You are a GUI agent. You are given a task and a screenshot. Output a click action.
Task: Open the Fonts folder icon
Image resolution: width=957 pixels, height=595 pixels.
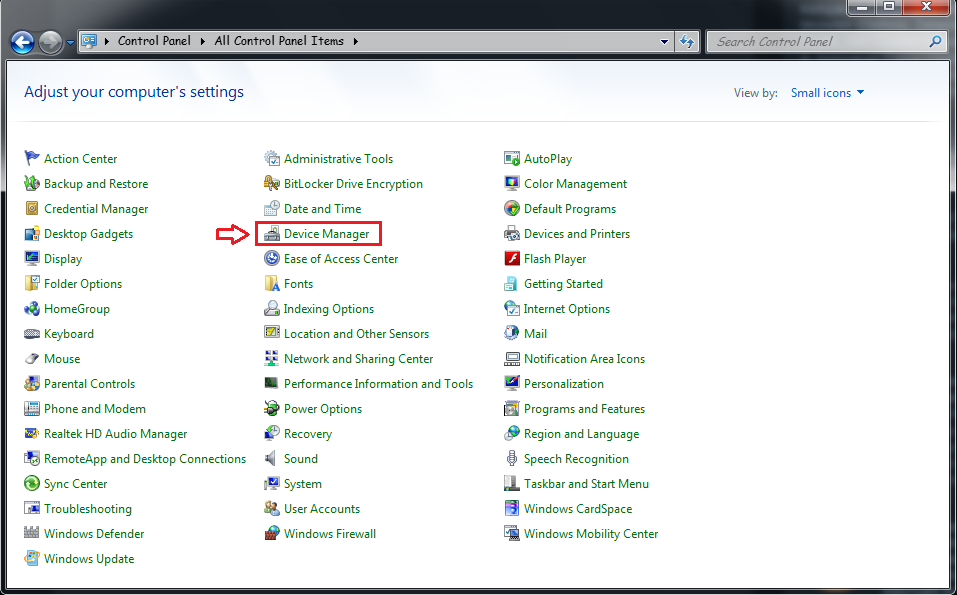click(x=272, y=284)
